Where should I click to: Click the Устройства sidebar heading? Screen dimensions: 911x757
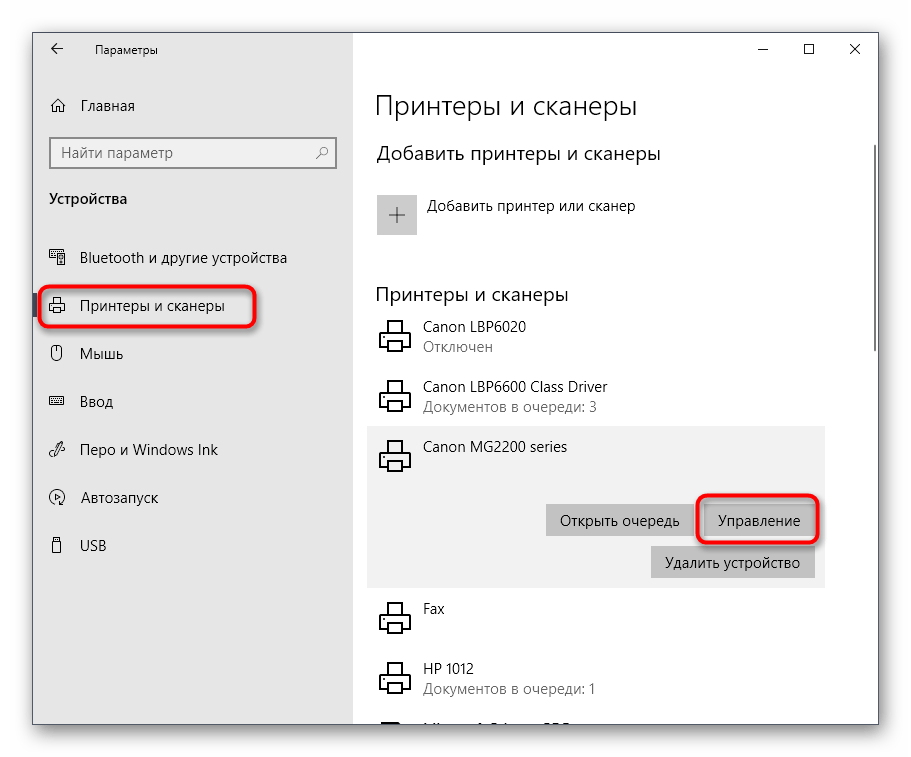coord(88,199)
